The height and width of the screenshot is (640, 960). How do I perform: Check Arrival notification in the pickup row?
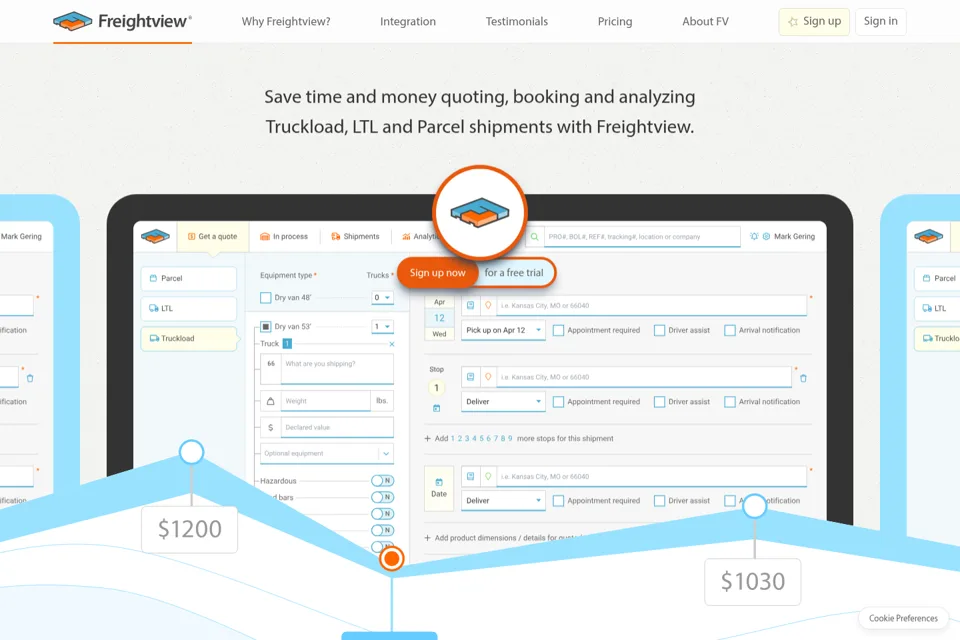click(730, 330)
